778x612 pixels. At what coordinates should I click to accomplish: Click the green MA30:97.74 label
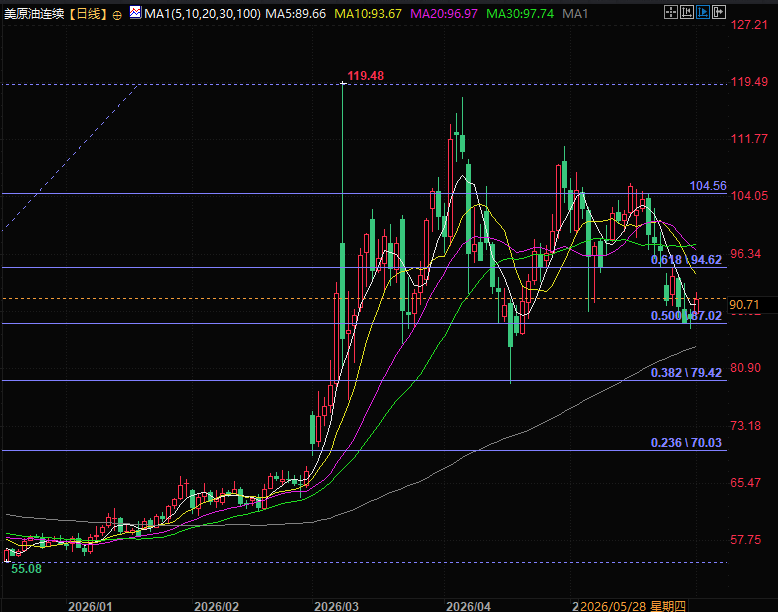click(519, 13)
